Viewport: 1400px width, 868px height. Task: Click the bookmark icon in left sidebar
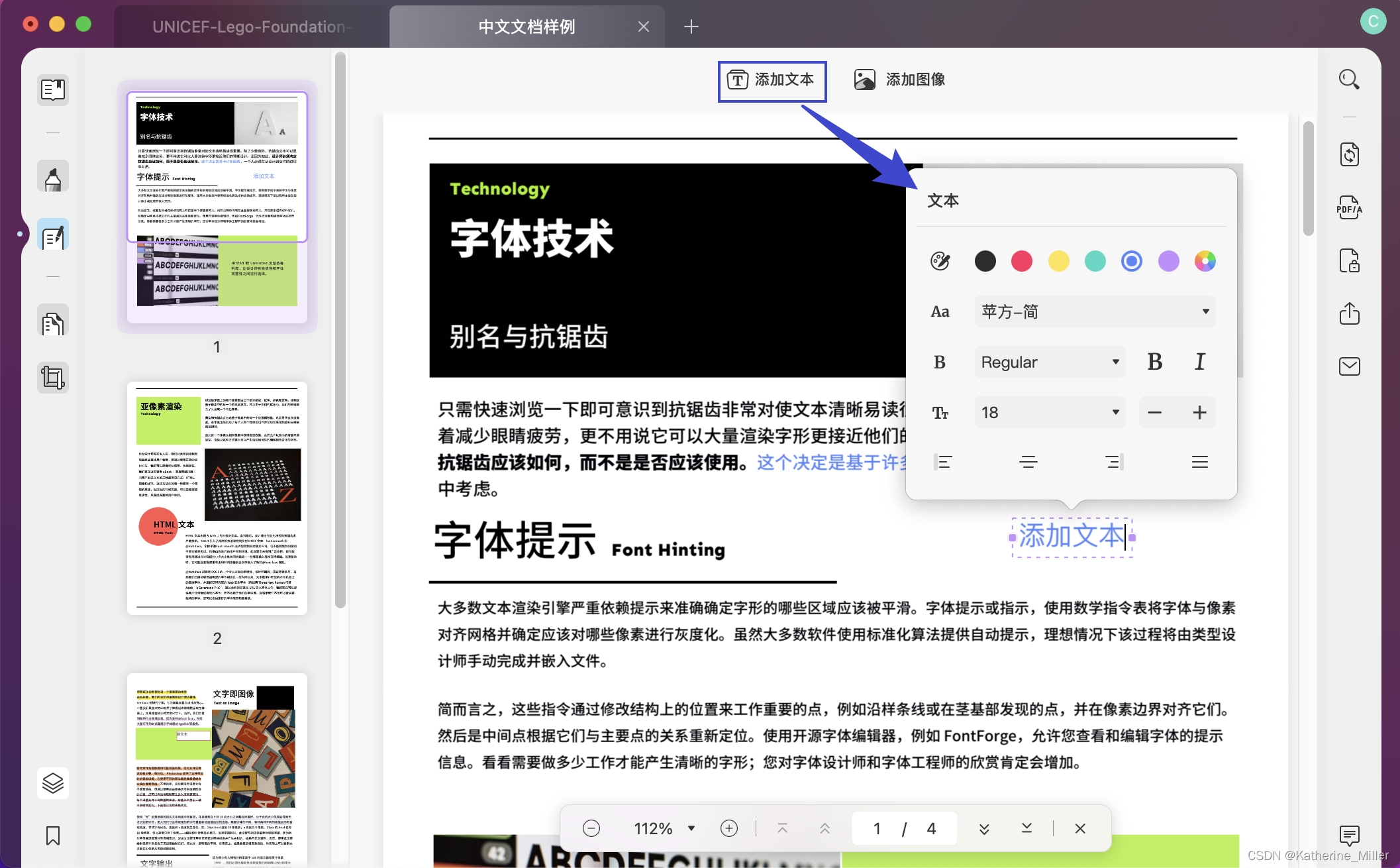[53, 836]
